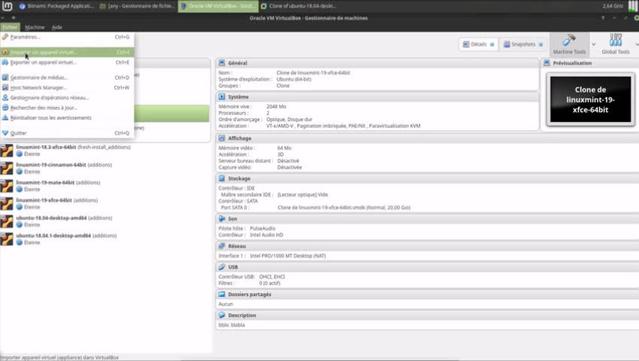Switch to jany Gestionnaire de fichiers window
The image size is (639, 361).
137,6
